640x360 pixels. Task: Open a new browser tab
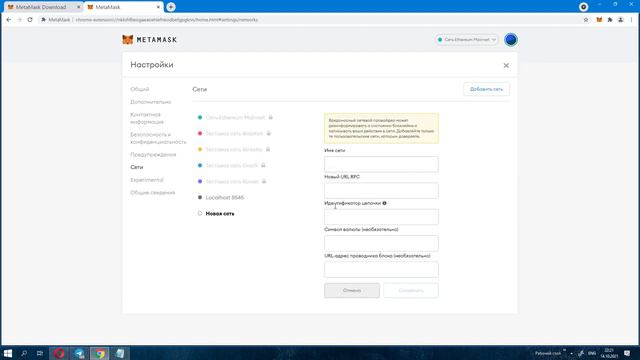click(171, 7)
